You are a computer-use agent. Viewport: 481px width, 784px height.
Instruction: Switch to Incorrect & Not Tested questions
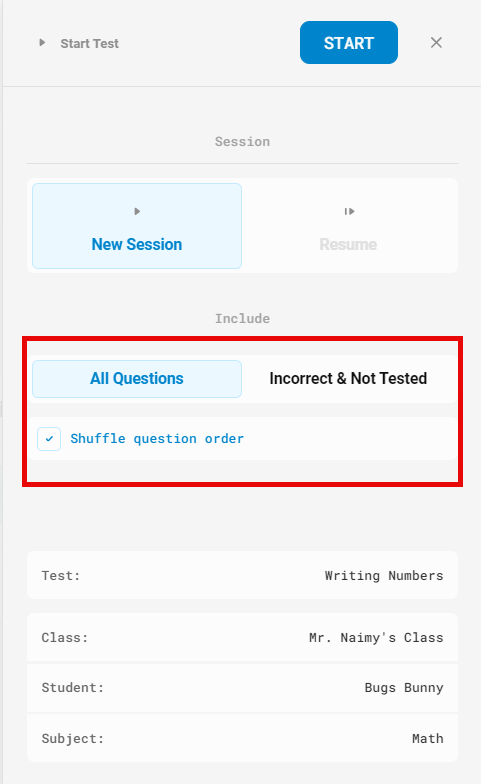[x=348, y=379]
